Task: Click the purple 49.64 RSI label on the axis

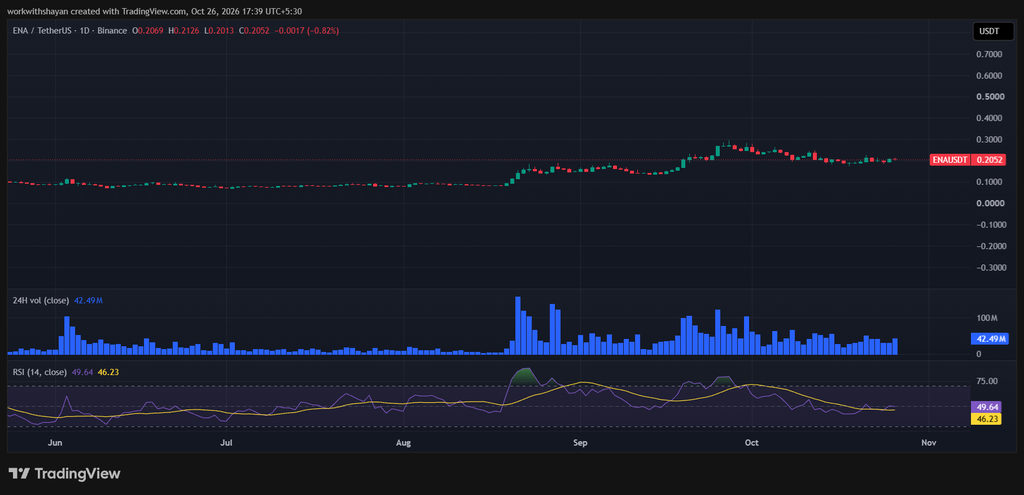Action: (984, 406)
